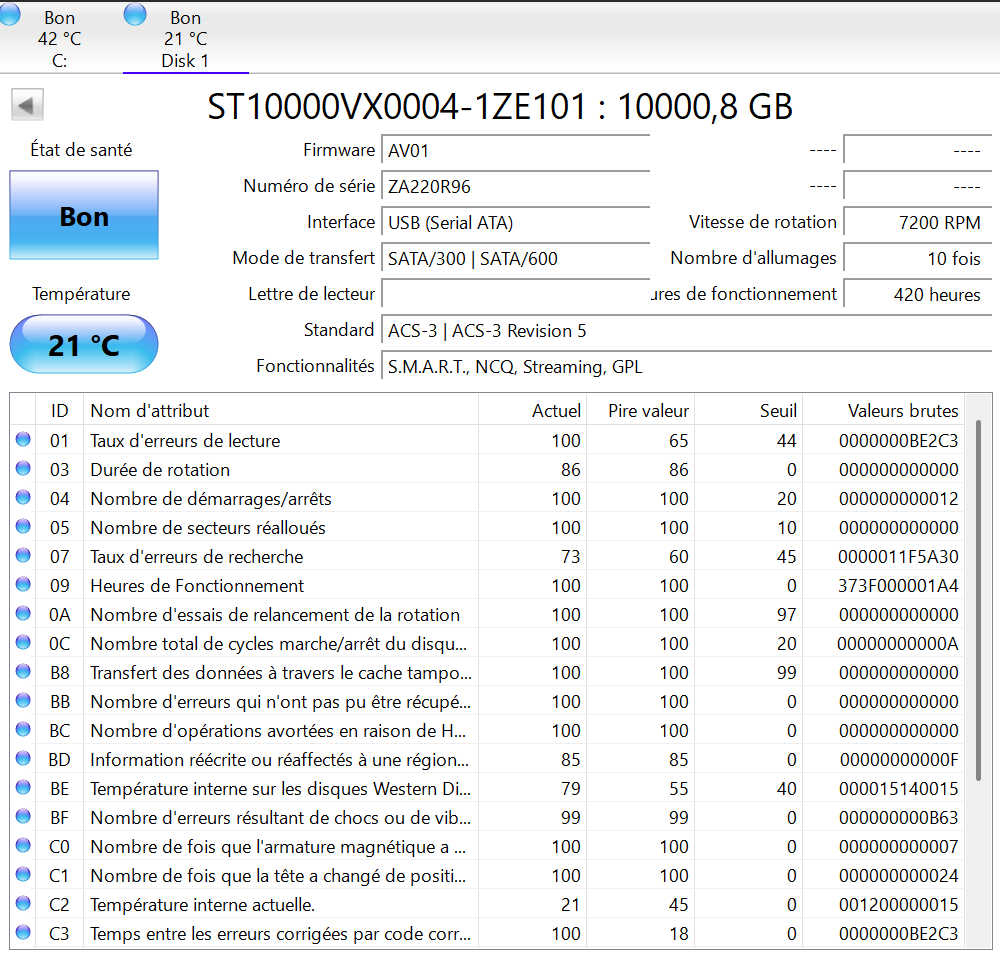Click the Nom d'attribut column header

[x=281, y=410]
